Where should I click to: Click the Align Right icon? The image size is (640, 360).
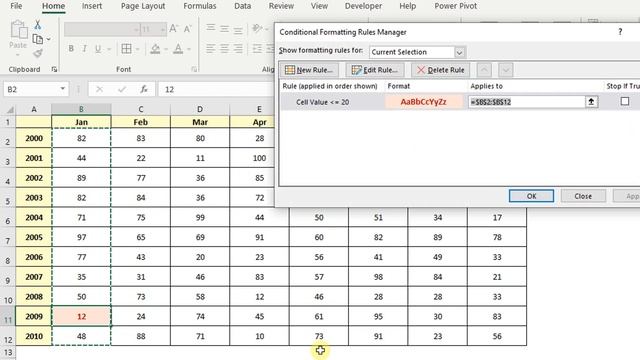[238, 49]
